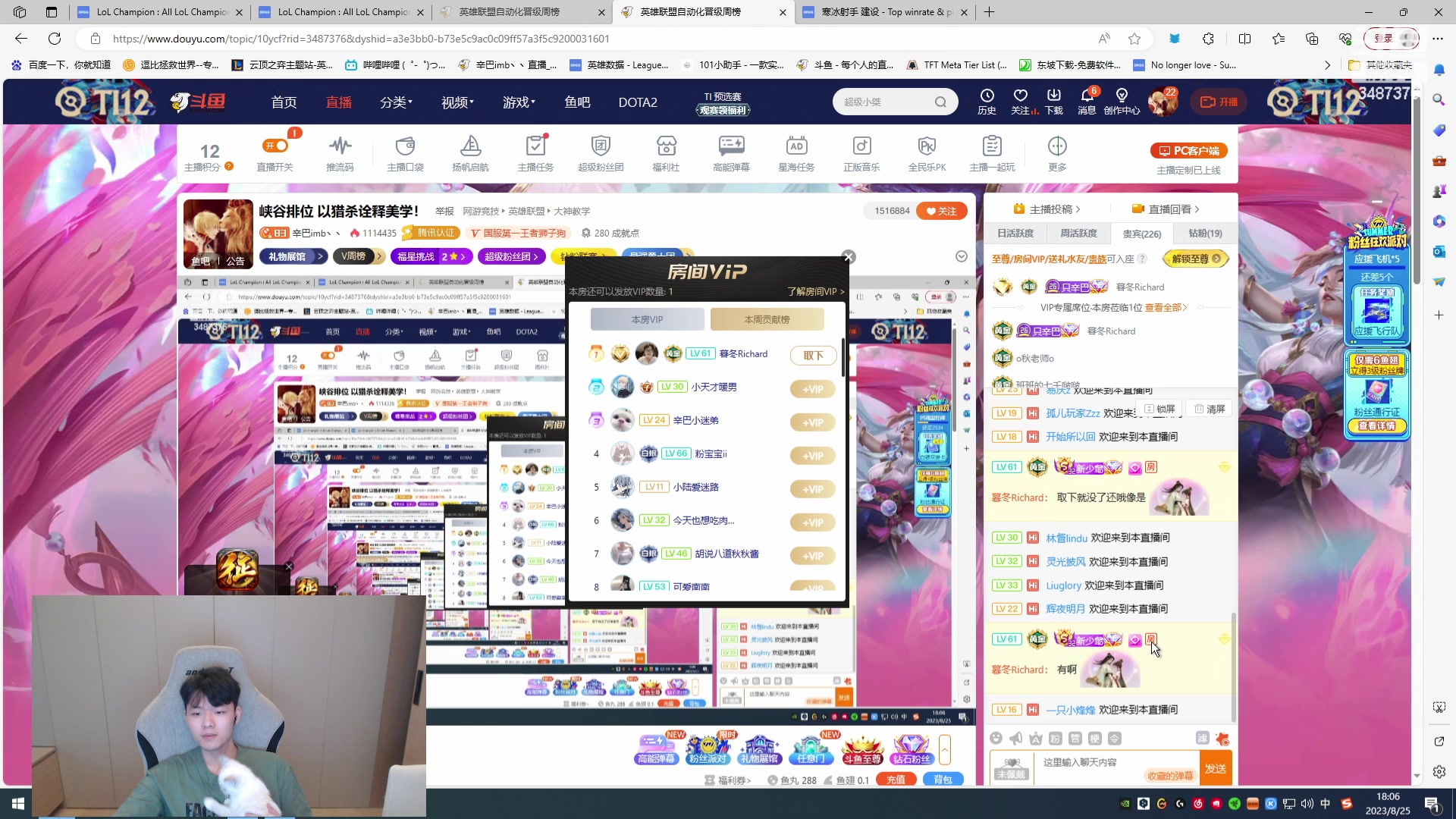Open the 全民乐PK icon
The image size is (1456, 819).
pyautogui.click(x=927, y=146)
